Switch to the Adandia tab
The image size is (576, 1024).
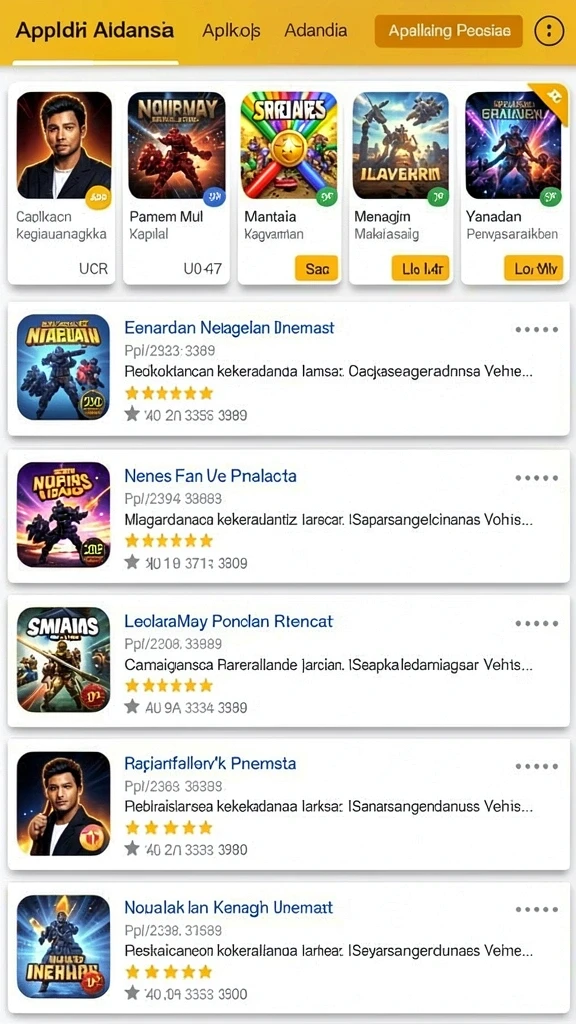coord(316,31)
